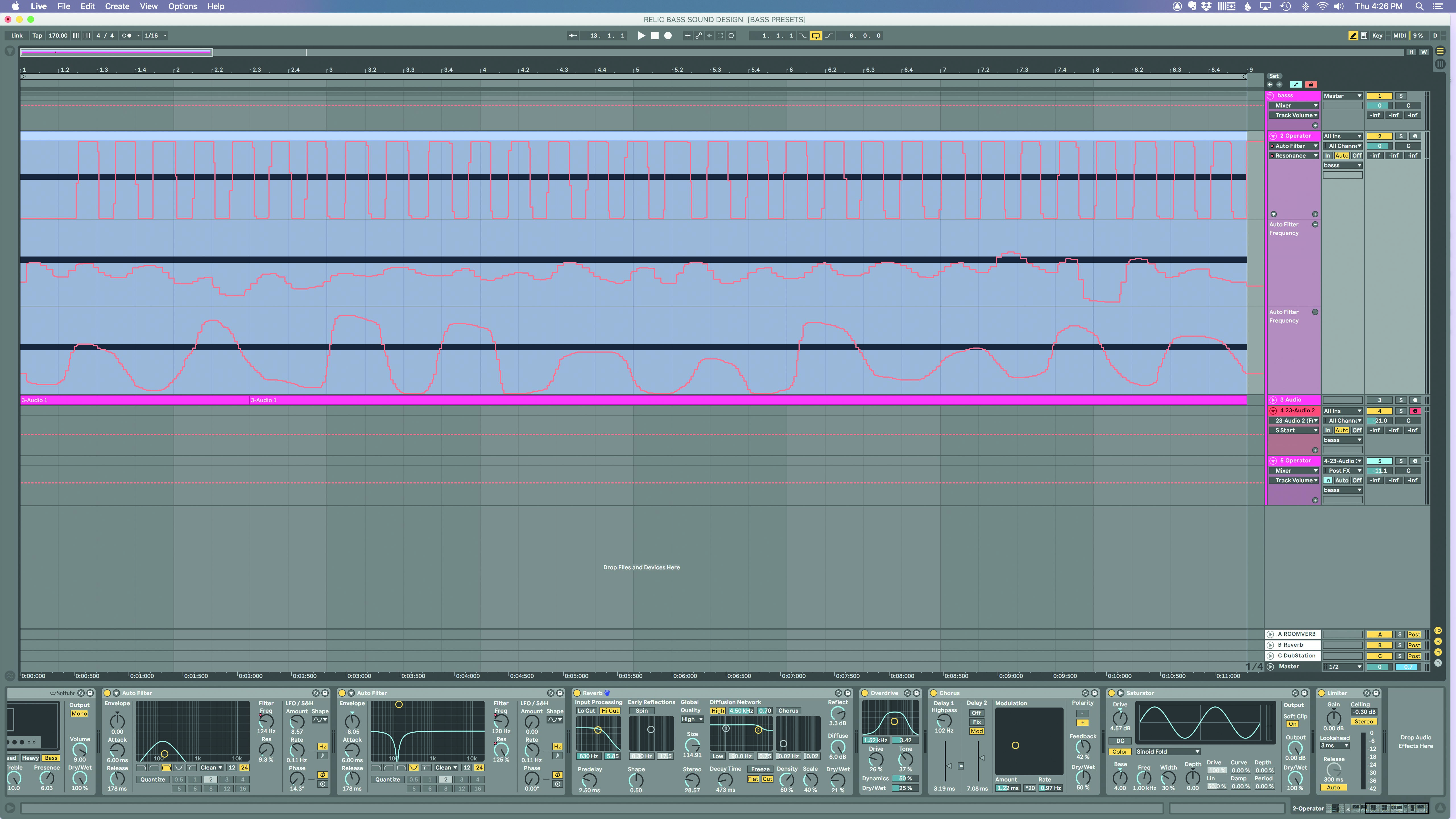Image resolution: width=1456 pixels, height=819 pixels.
Task: Click the save preset icon on Chorus device
Action: tap(1094, 693)
